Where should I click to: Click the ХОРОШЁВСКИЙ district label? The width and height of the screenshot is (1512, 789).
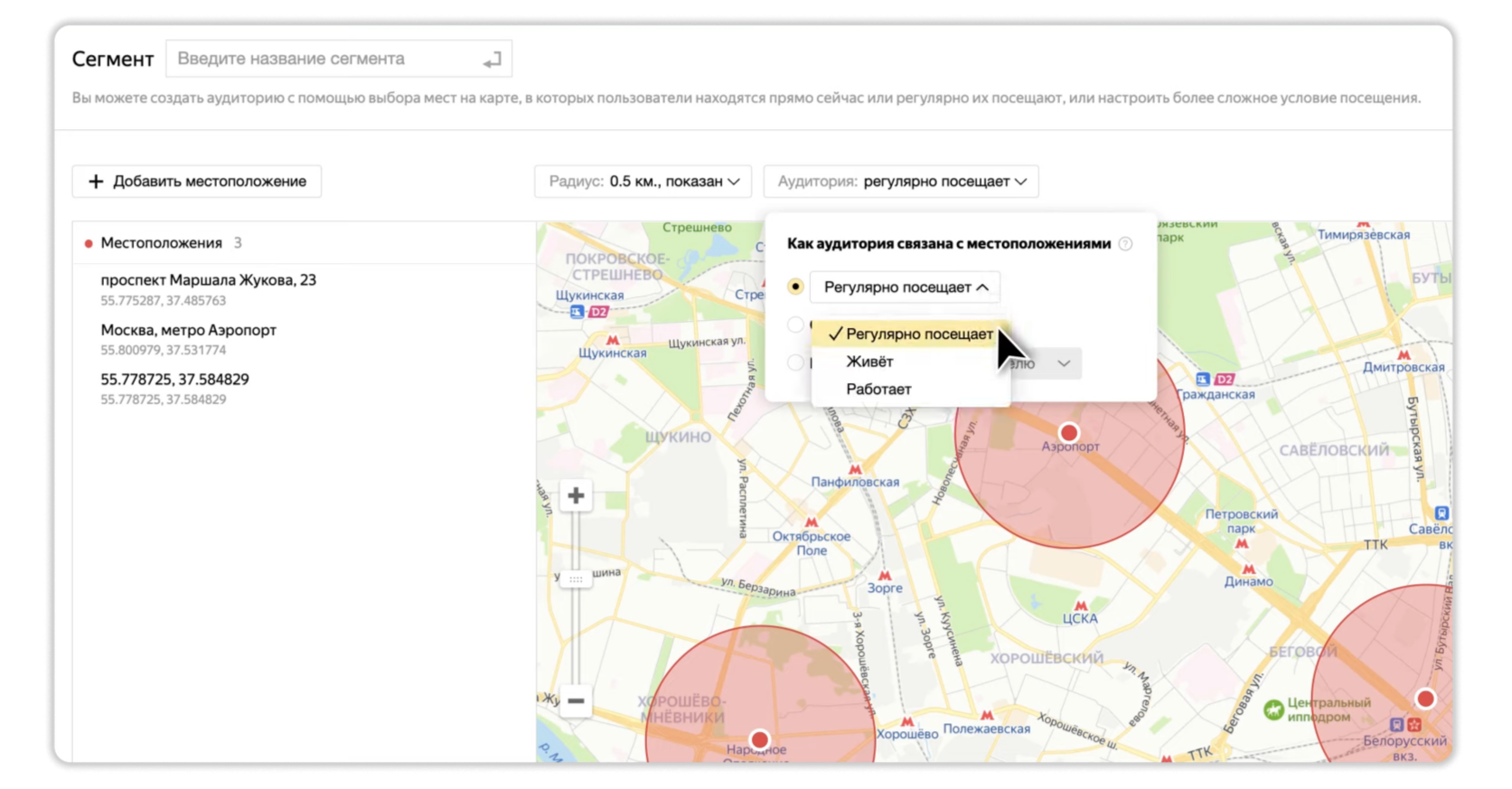point(1047,658)
